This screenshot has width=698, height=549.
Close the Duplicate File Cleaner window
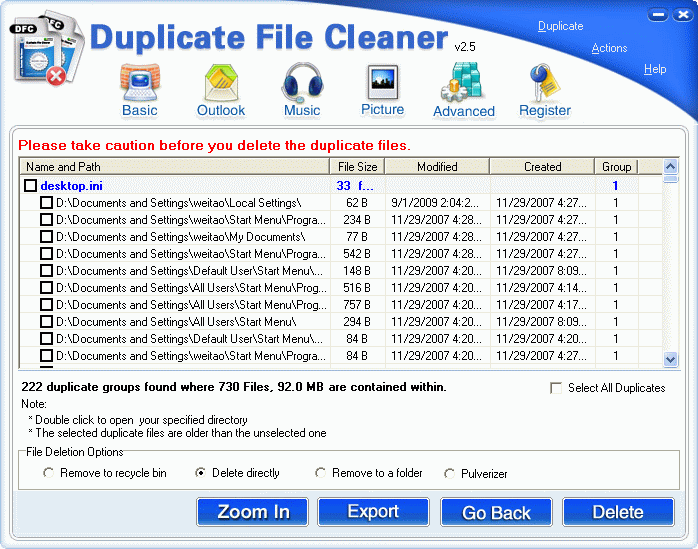(x=683, y=15)
